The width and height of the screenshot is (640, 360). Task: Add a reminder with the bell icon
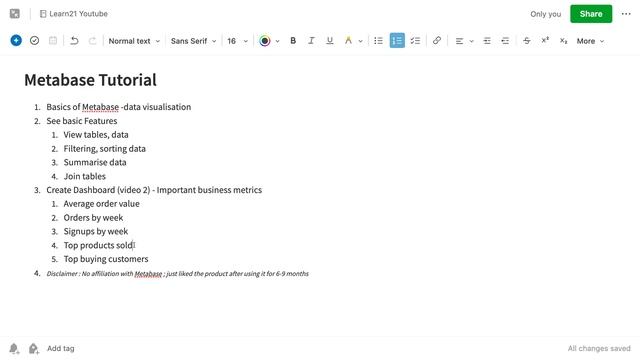point(14,349)
